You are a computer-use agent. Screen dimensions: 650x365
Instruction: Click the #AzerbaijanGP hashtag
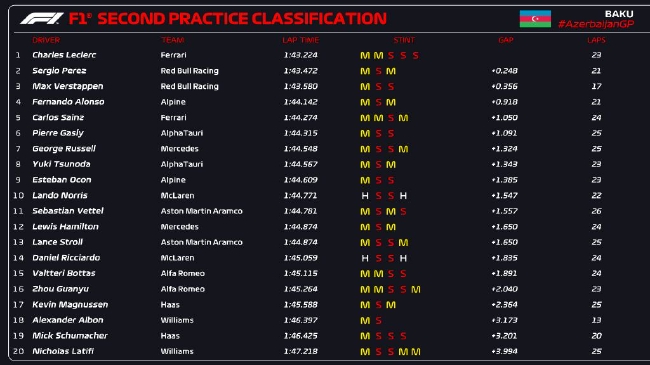pos(596,24)
